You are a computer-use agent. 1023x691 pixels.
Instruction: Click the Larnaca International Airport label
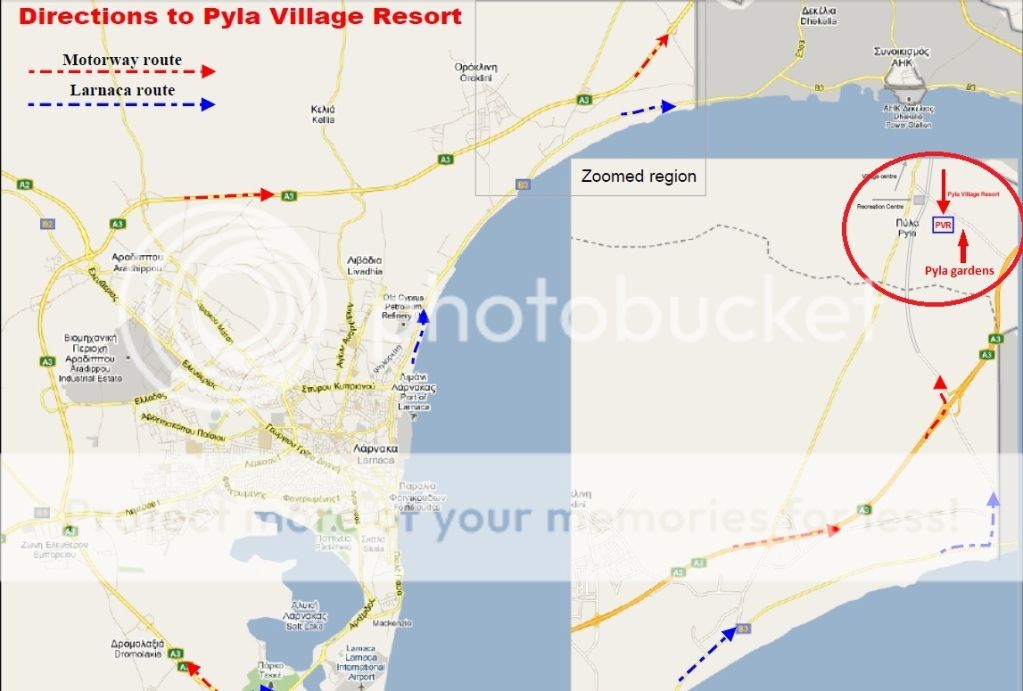[360, 662]
